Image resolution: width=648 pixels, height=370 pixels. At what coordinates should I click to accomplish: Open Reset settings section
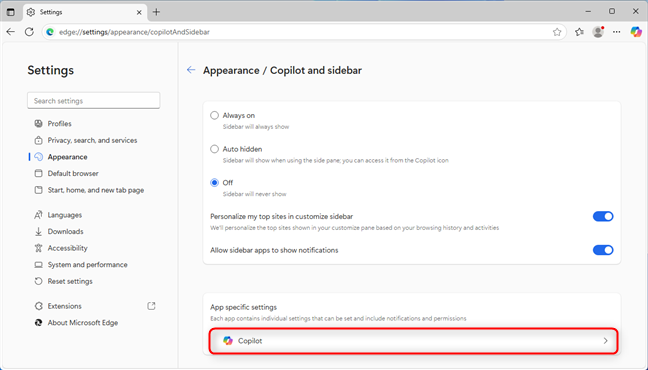(x=70, y=281)
